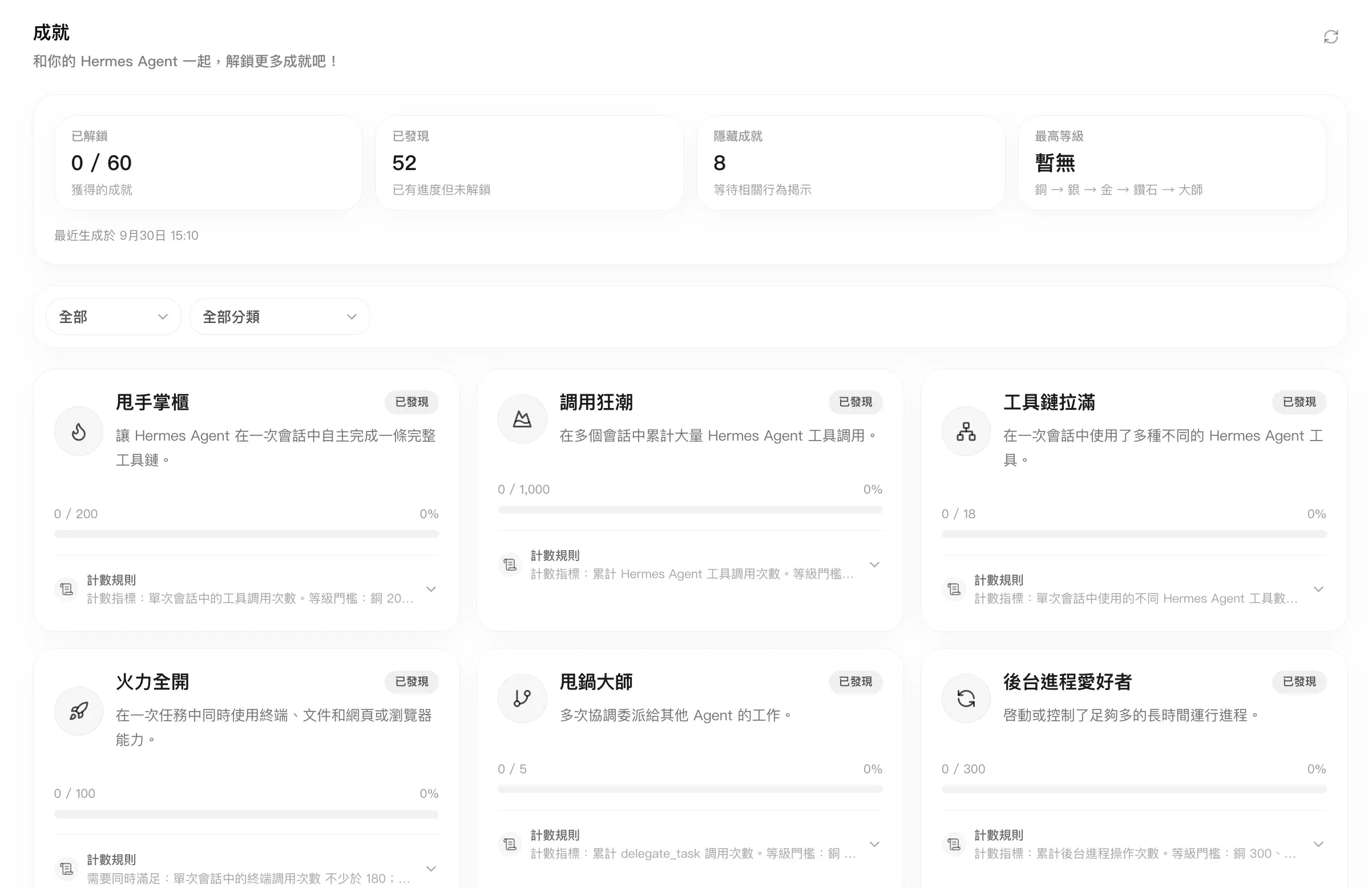This screenshot has width=1372, height=888.
Task: Click the scroll icon in 甩鍋大師 計數規則 row
Action: (510, 844)
